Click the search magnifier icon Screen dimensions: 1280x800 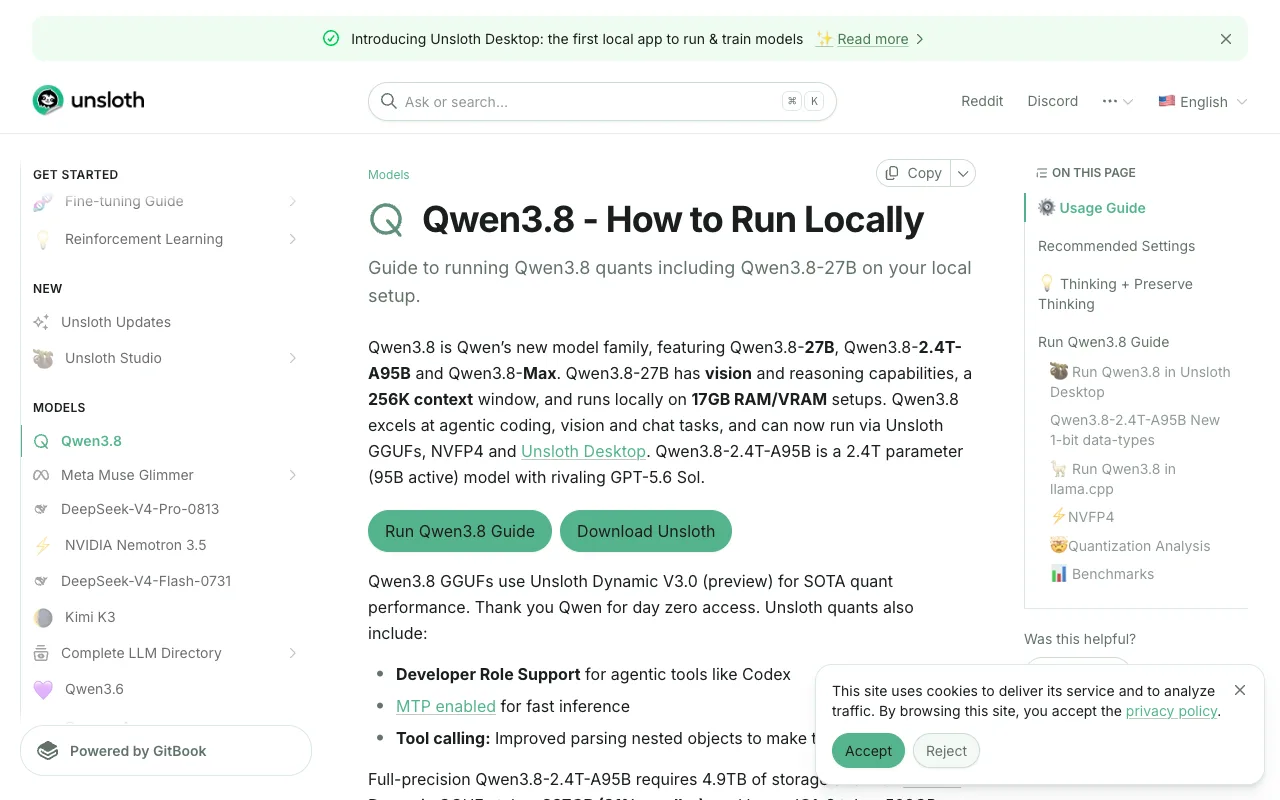tap(389, 101)
